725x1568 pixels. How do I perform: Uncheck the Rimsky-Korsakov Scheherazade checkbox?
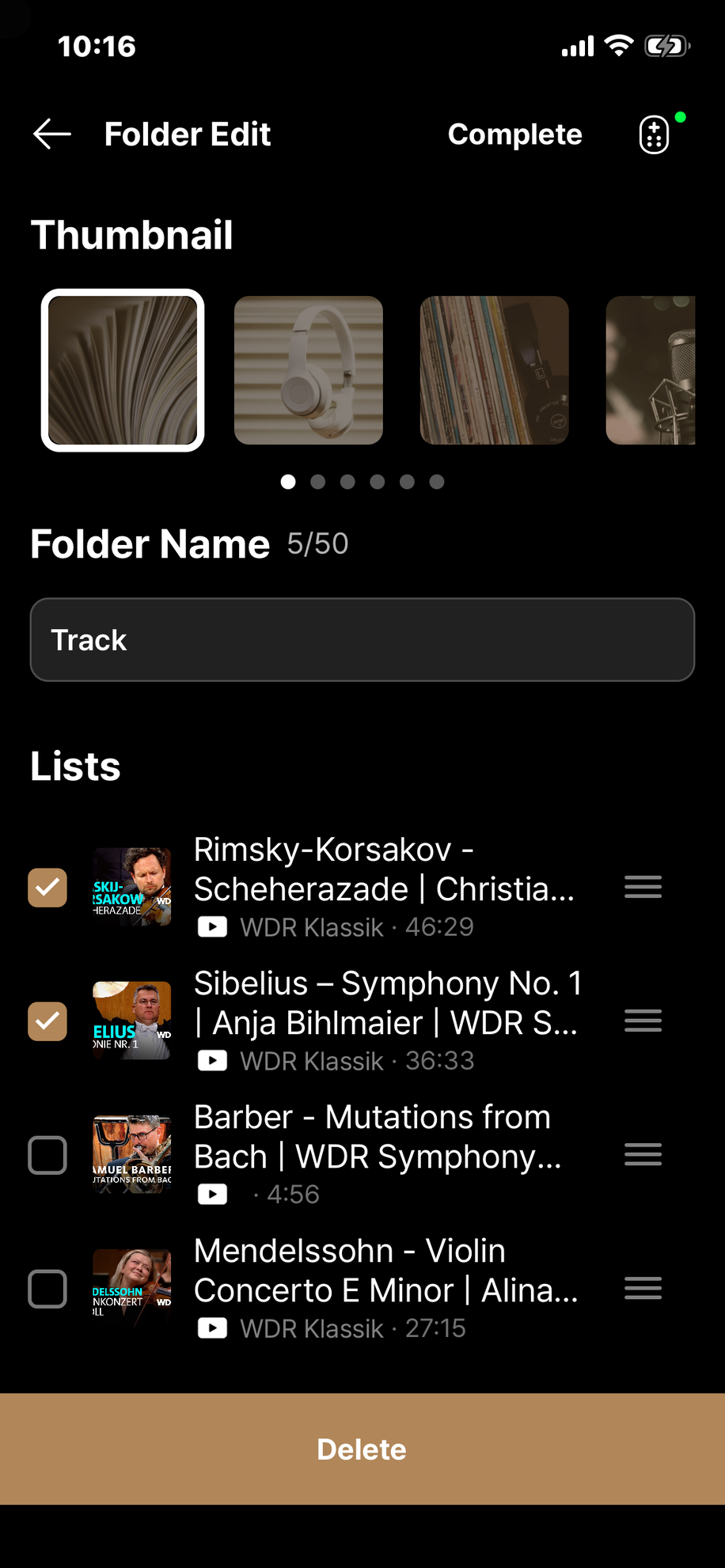point(47,888)
